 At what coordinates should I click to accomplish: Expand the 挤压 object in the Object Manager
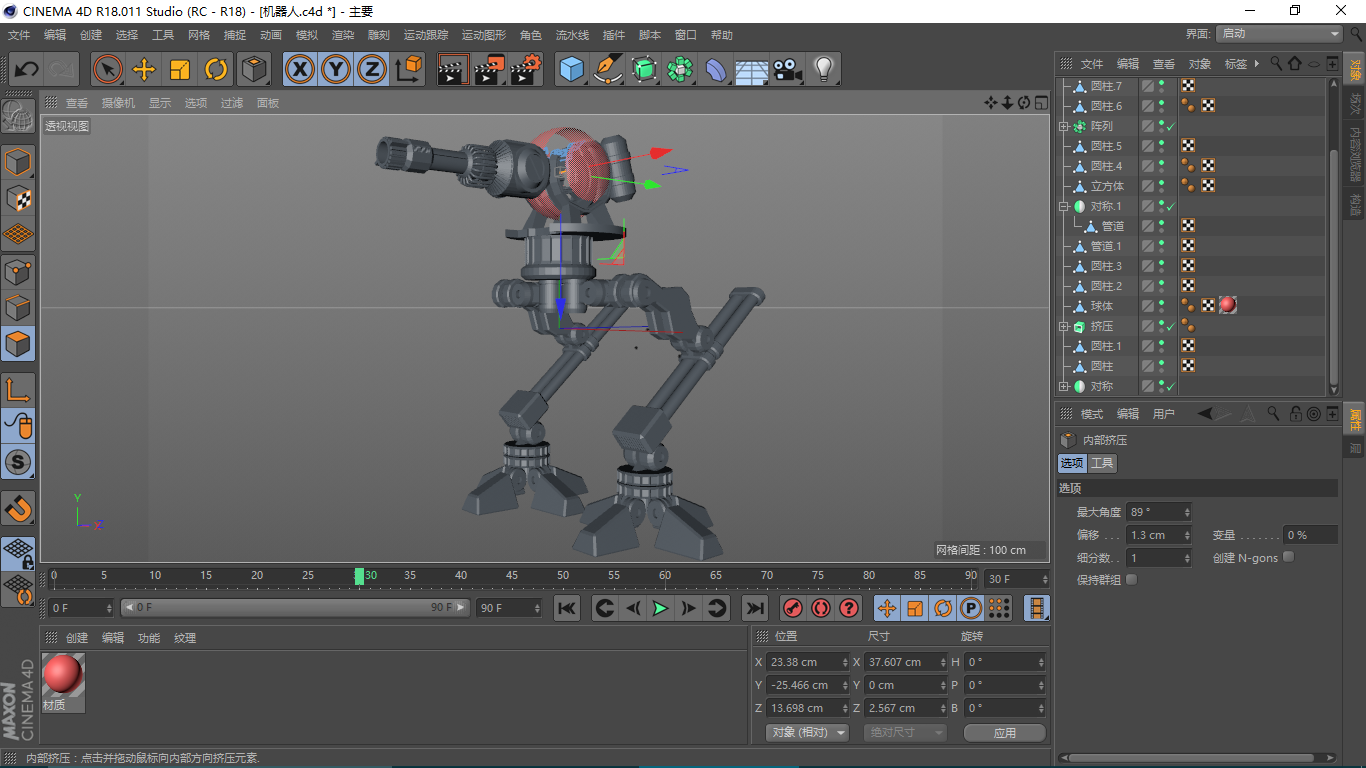1061,326
